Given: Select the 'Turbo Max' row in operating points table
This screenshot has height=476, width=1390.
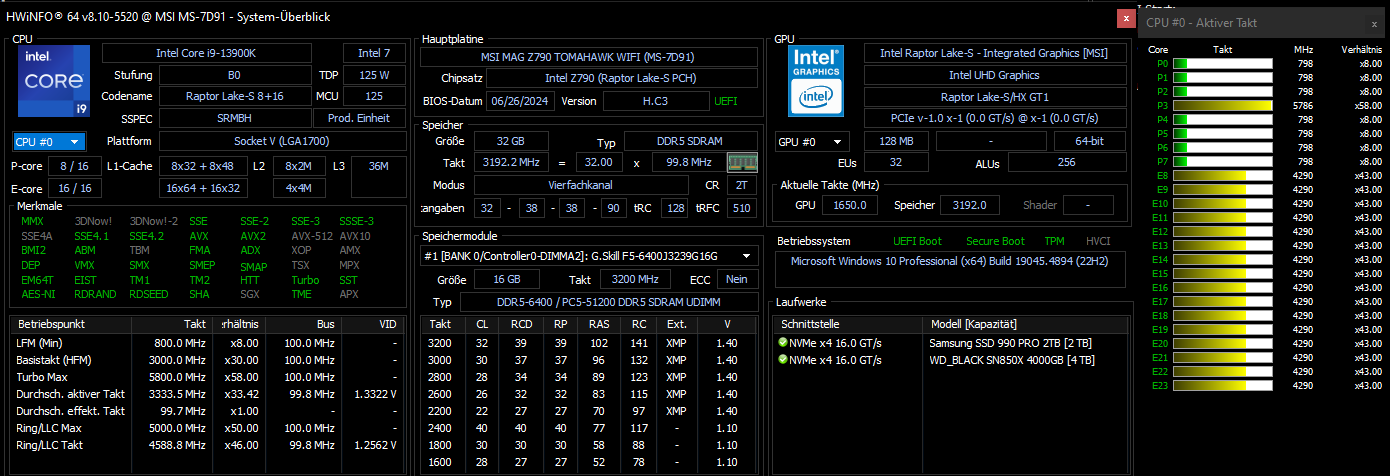Looking at the screenshot, I should coord(209,376).
